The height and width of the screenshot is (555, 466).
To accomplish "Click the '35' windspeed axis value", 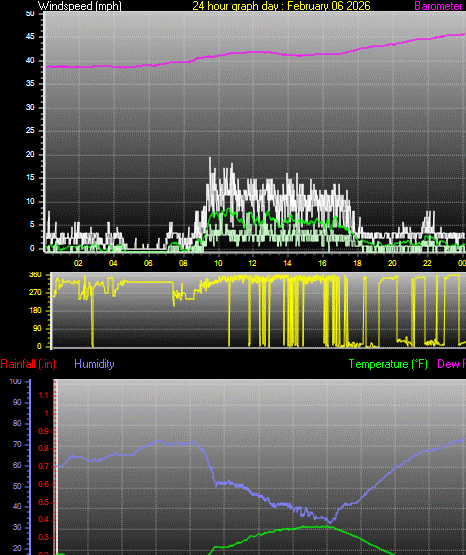I will (30, 84).
